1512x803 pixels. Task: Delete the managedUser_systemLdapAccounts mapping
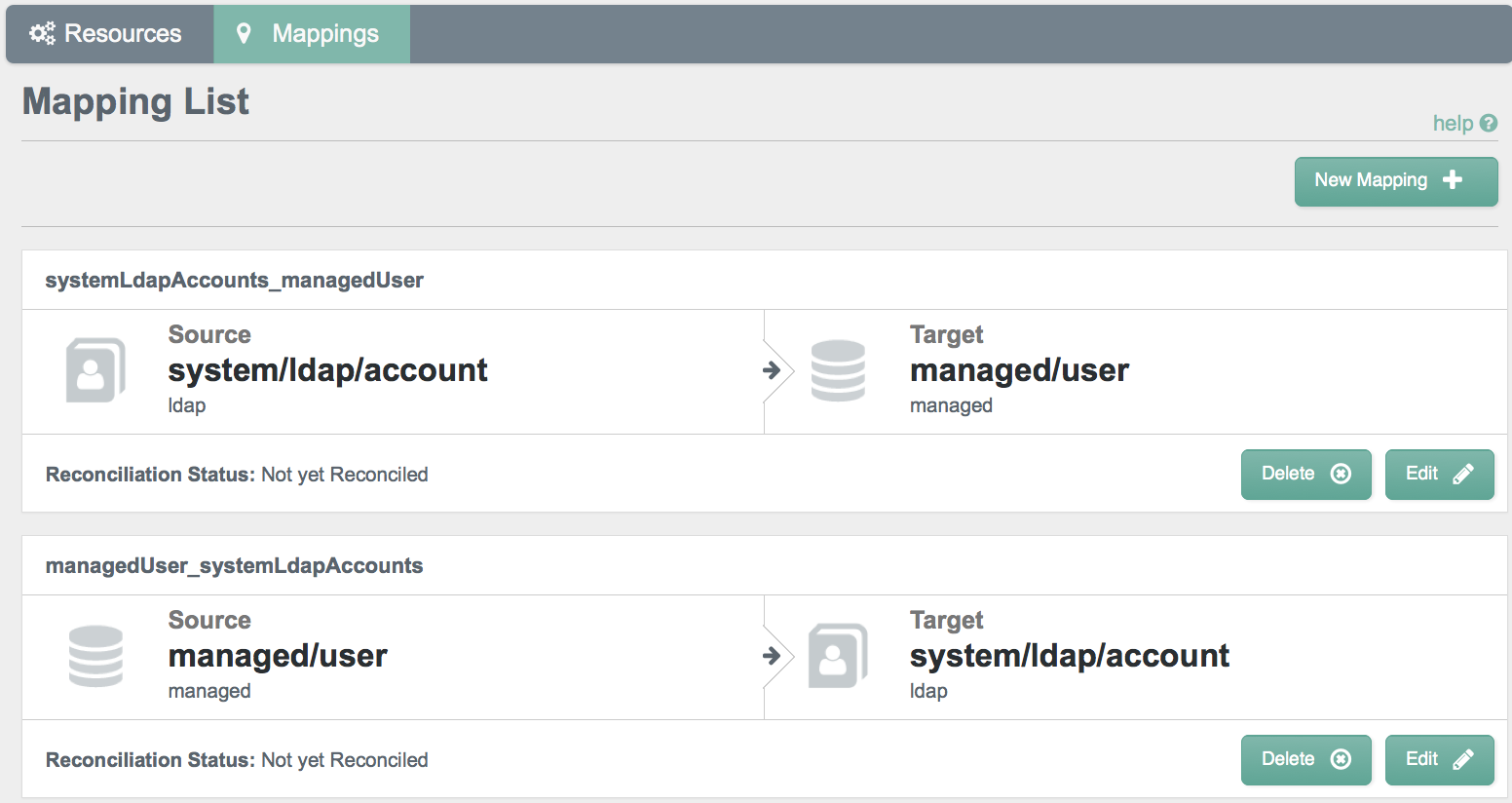[1306, 759]
